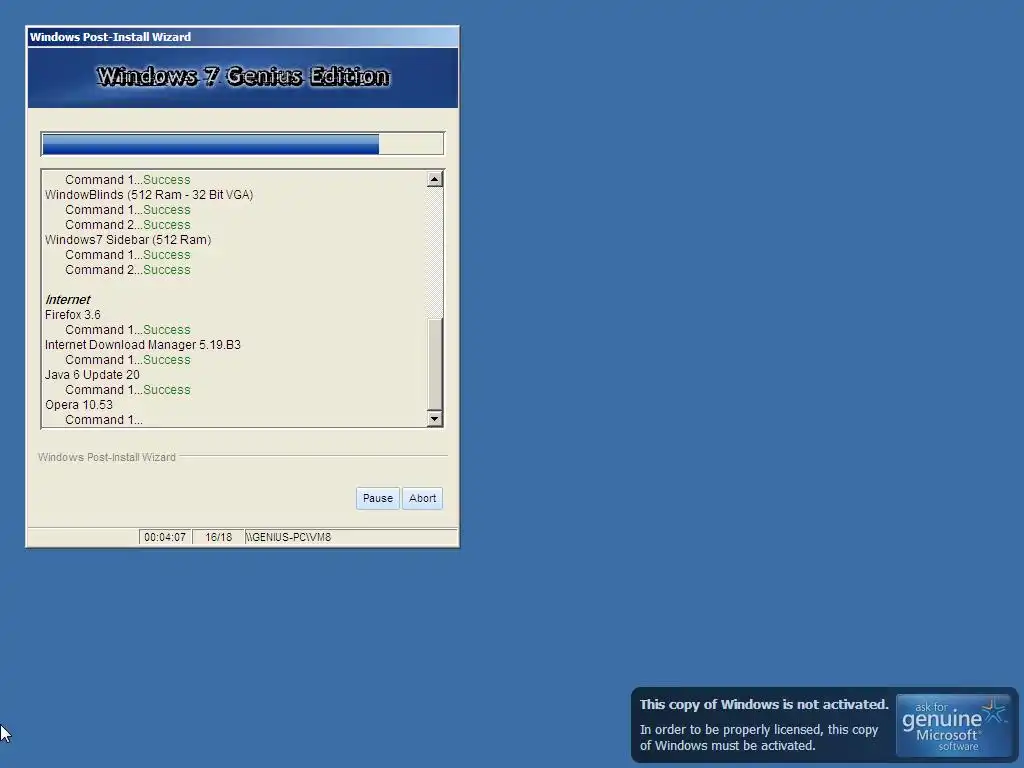This screenshot has width=1024, height=768.
Task: Click scroll down arrow in install log
Action: point(434,419)
